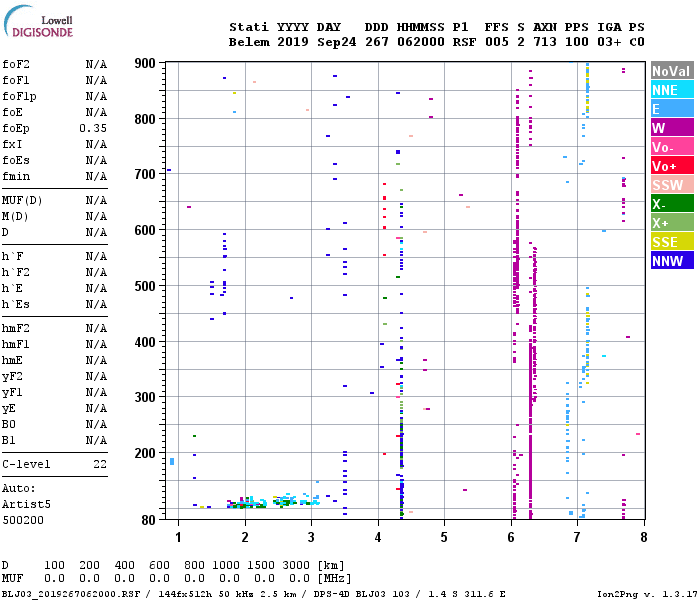Viewport: 700px width, 600px height.
Task: Click the BLJ03_2019267062000.RSF file name
Action: pos(71,594)
